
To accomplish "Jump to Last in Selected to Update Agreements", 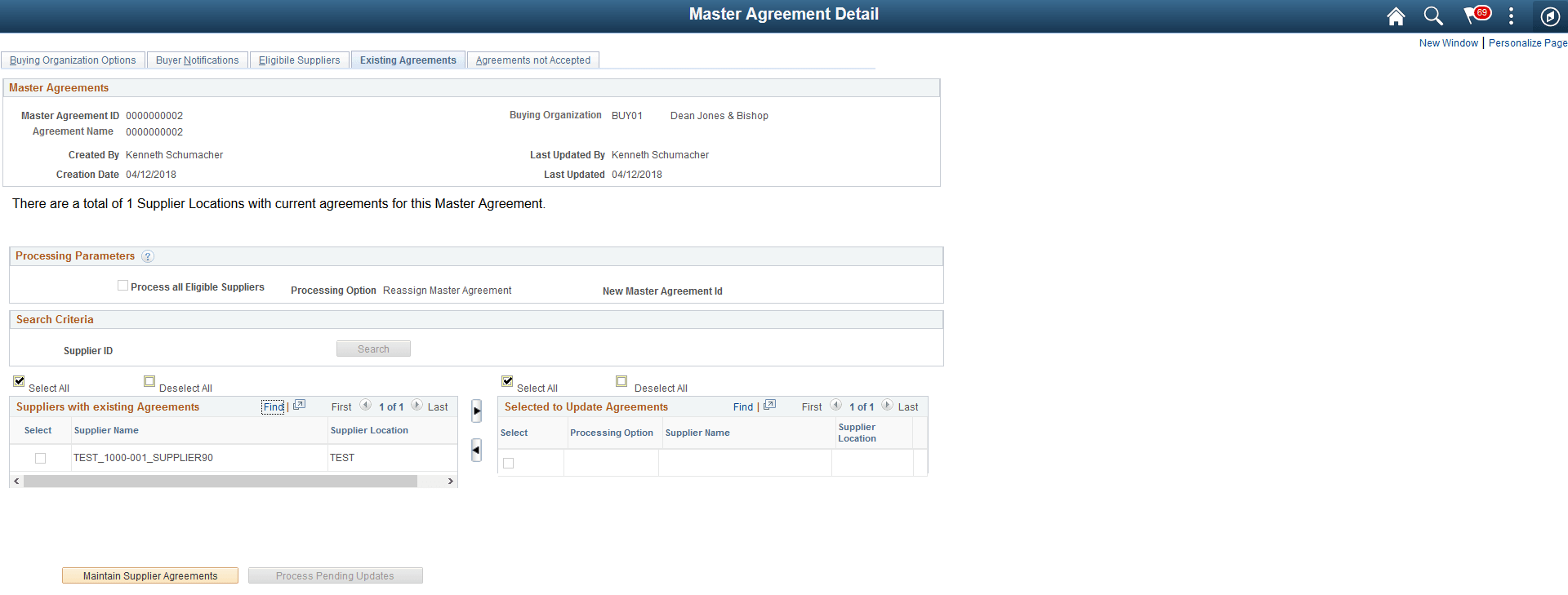I will [908, 407].
